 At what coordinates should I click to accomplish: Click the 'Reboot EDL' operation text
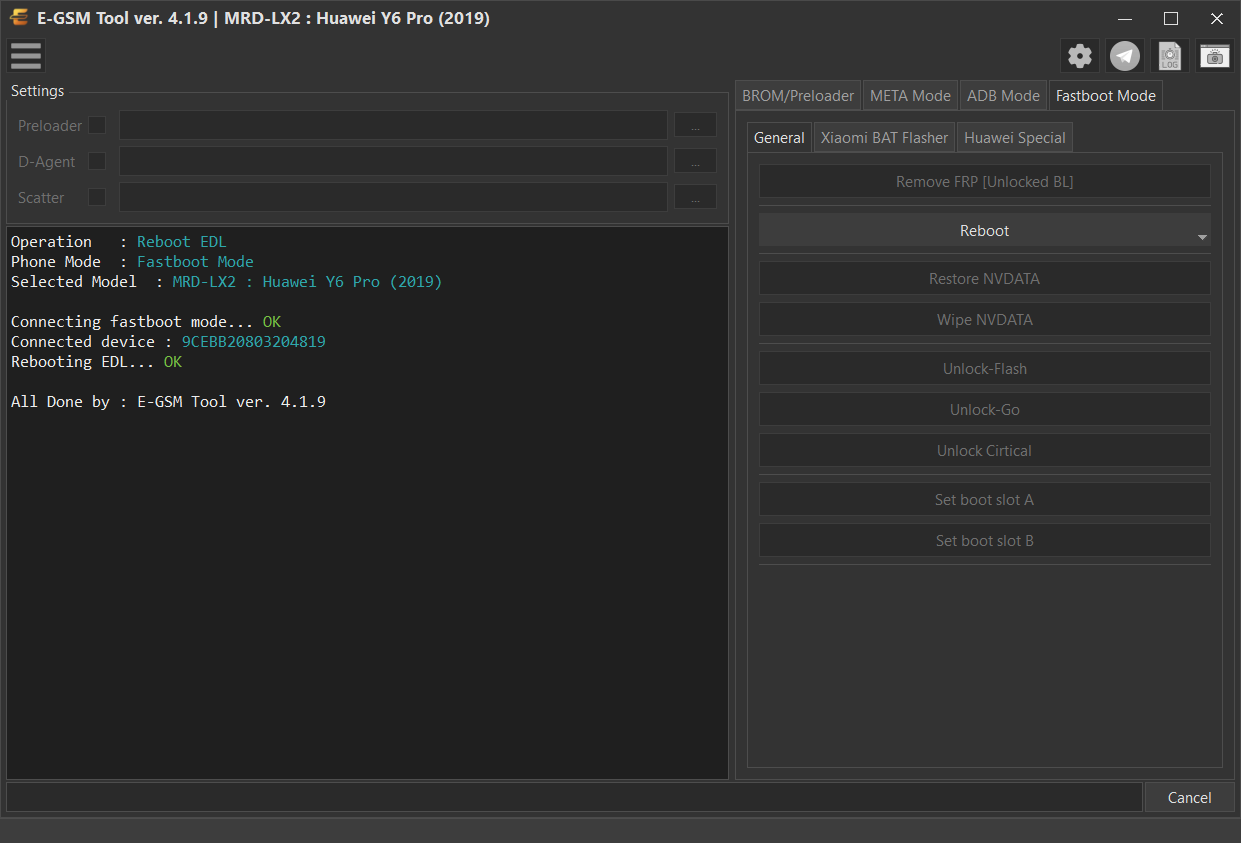[182, 242]
